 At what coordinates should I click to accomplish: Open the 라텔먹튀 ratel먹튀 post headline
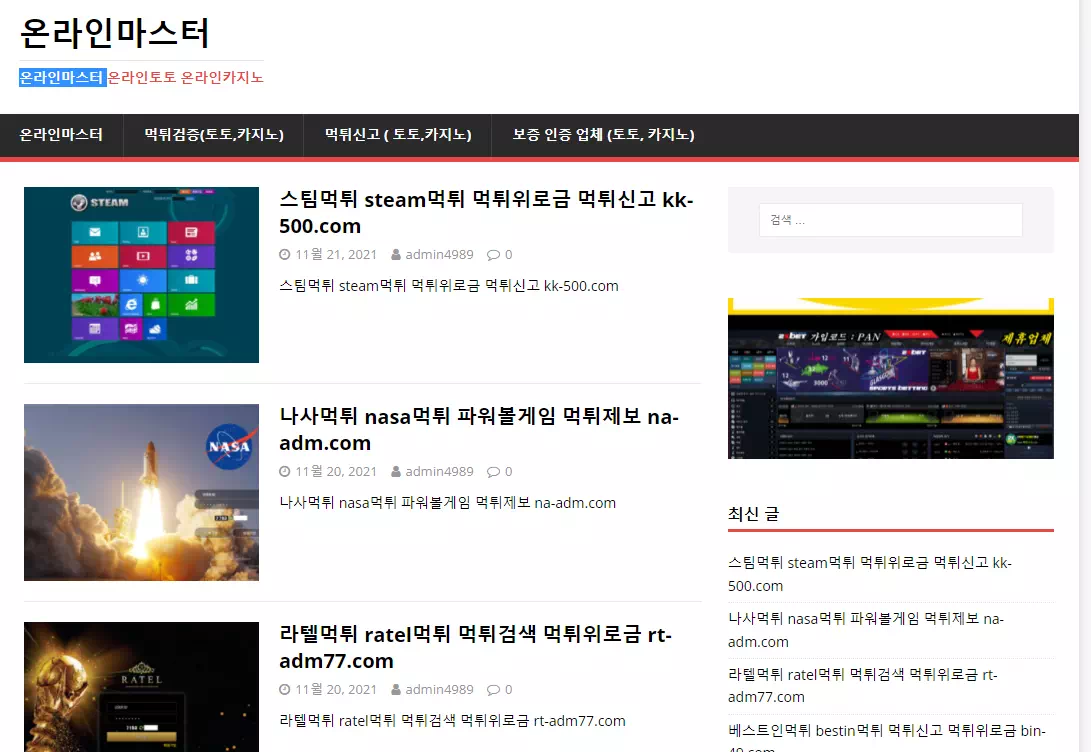[x=475, y=648]
